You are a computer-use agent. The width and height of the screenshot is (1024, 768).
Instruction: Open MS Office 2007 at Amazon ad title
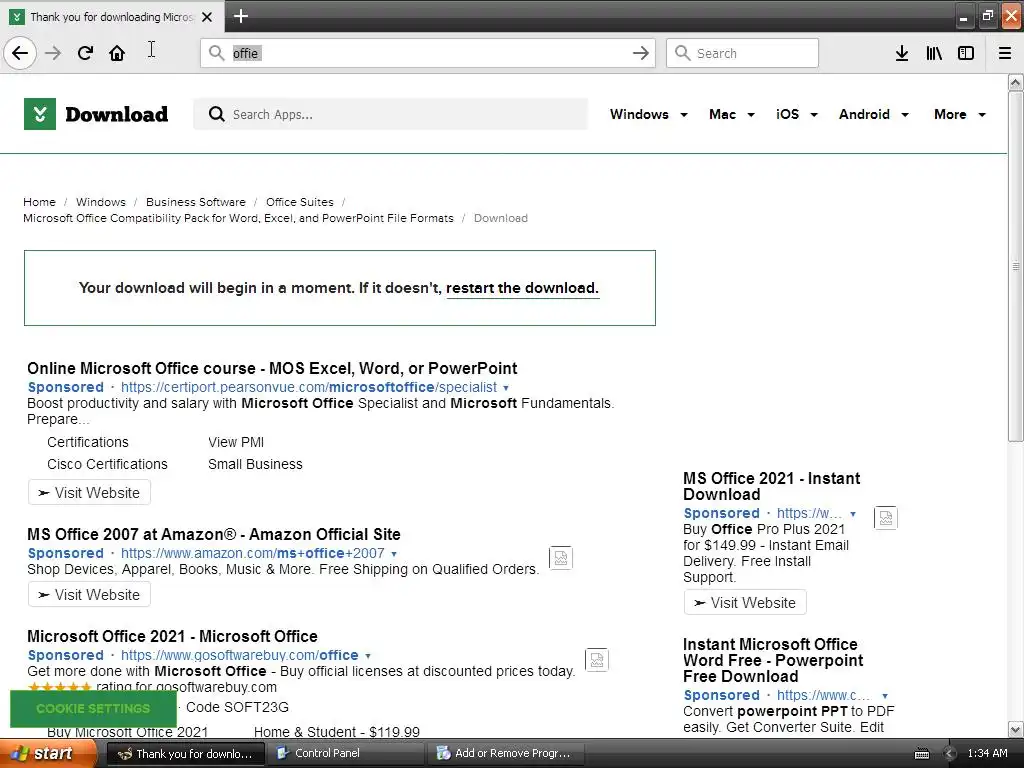click(214, 534)
